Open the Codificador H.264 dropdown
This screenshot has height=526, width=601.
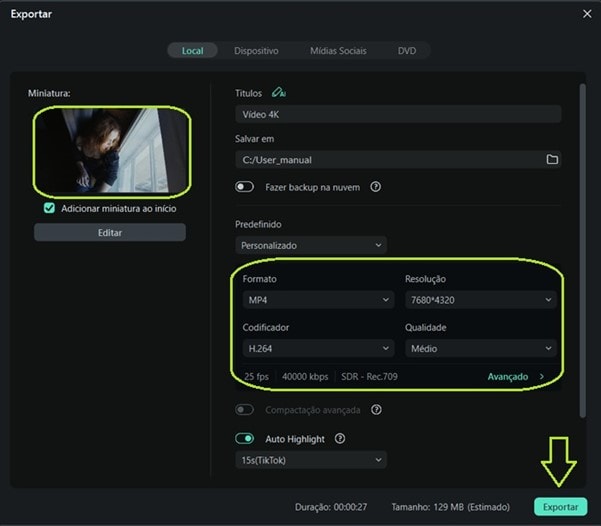coord(318,348)
